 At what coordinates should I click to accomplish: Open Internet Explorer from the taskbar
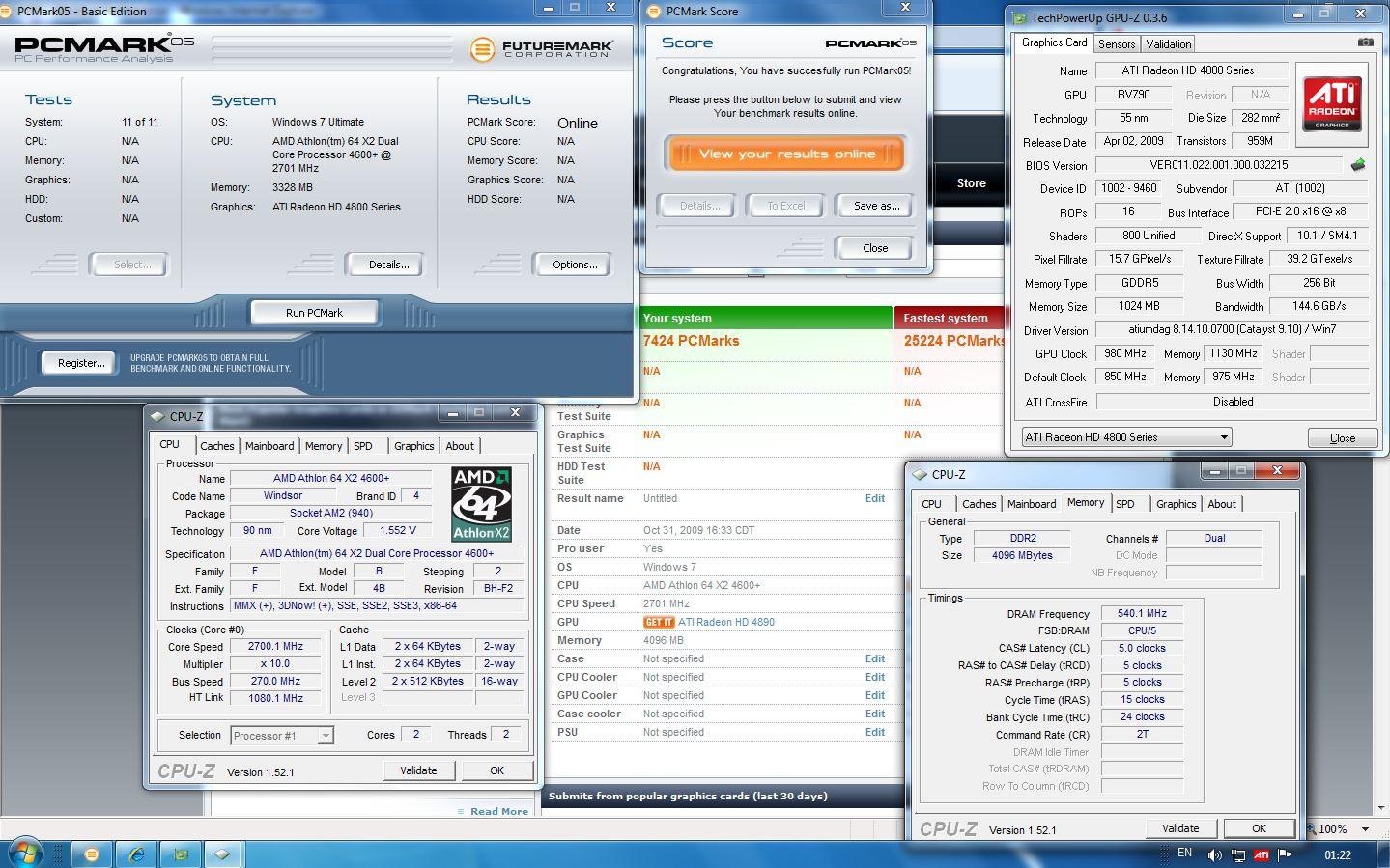point(136,854)
